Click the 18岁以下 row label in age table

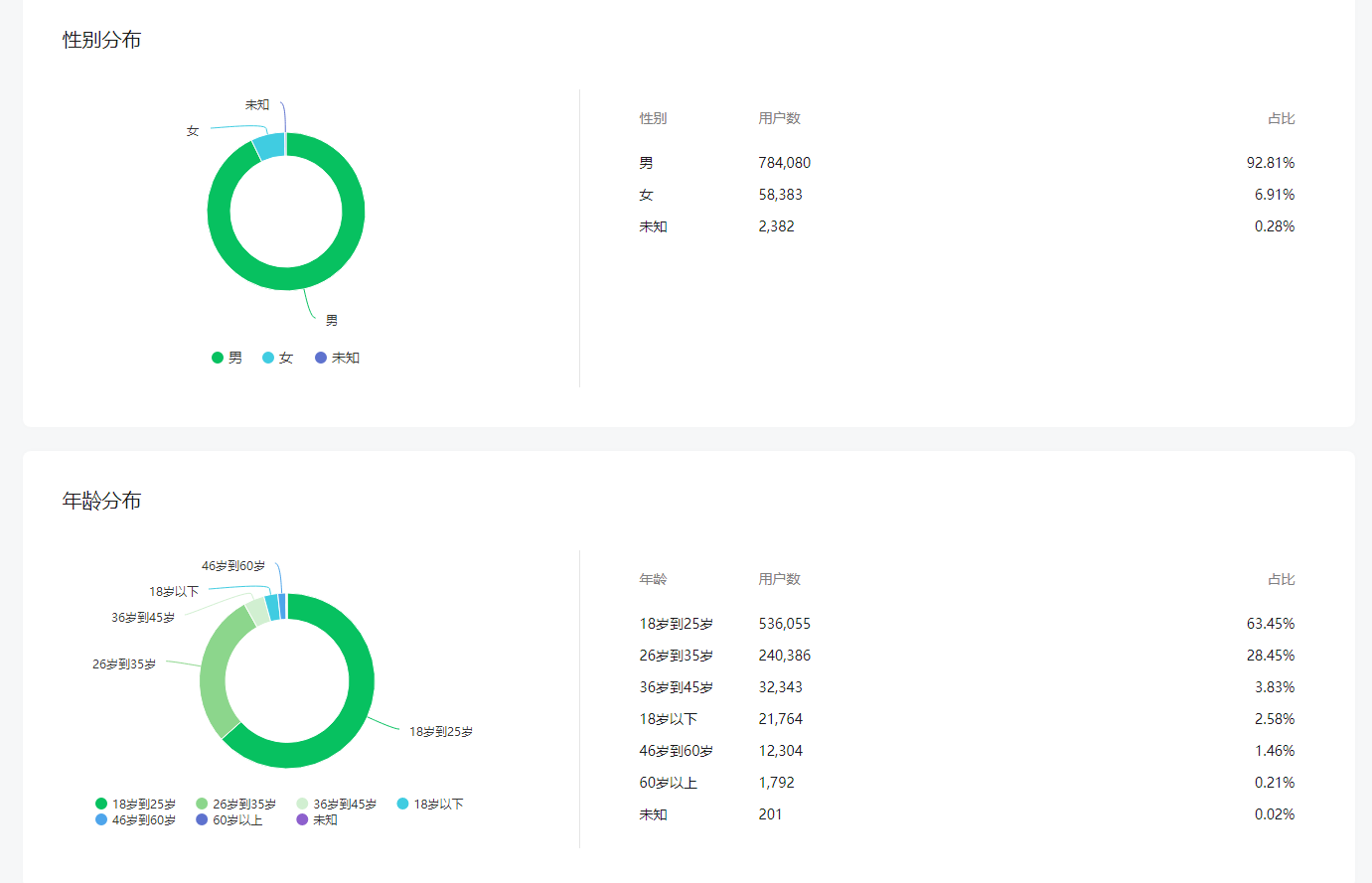pyautogui.click(x=669, y=719)
